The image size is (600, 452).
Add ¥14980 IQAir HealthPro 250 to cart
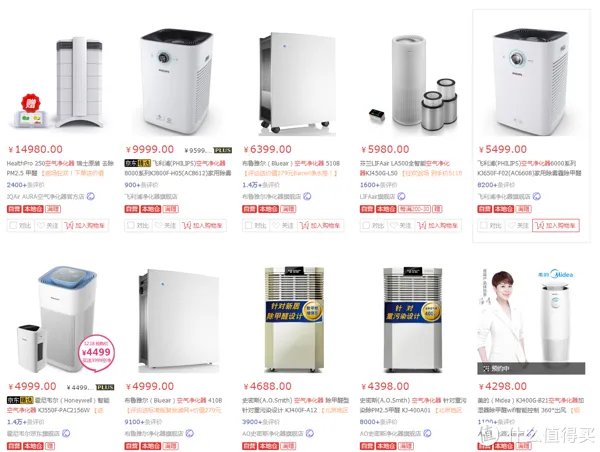pos(85,225)
